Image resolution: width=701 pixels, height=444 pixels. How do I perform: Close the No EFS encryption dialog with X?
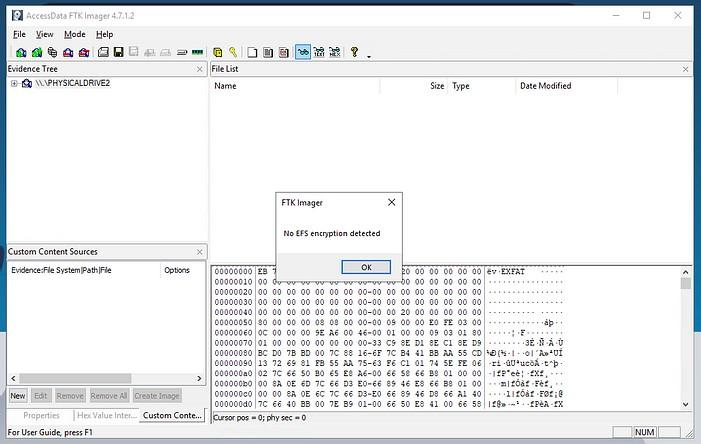pos(392,203)
